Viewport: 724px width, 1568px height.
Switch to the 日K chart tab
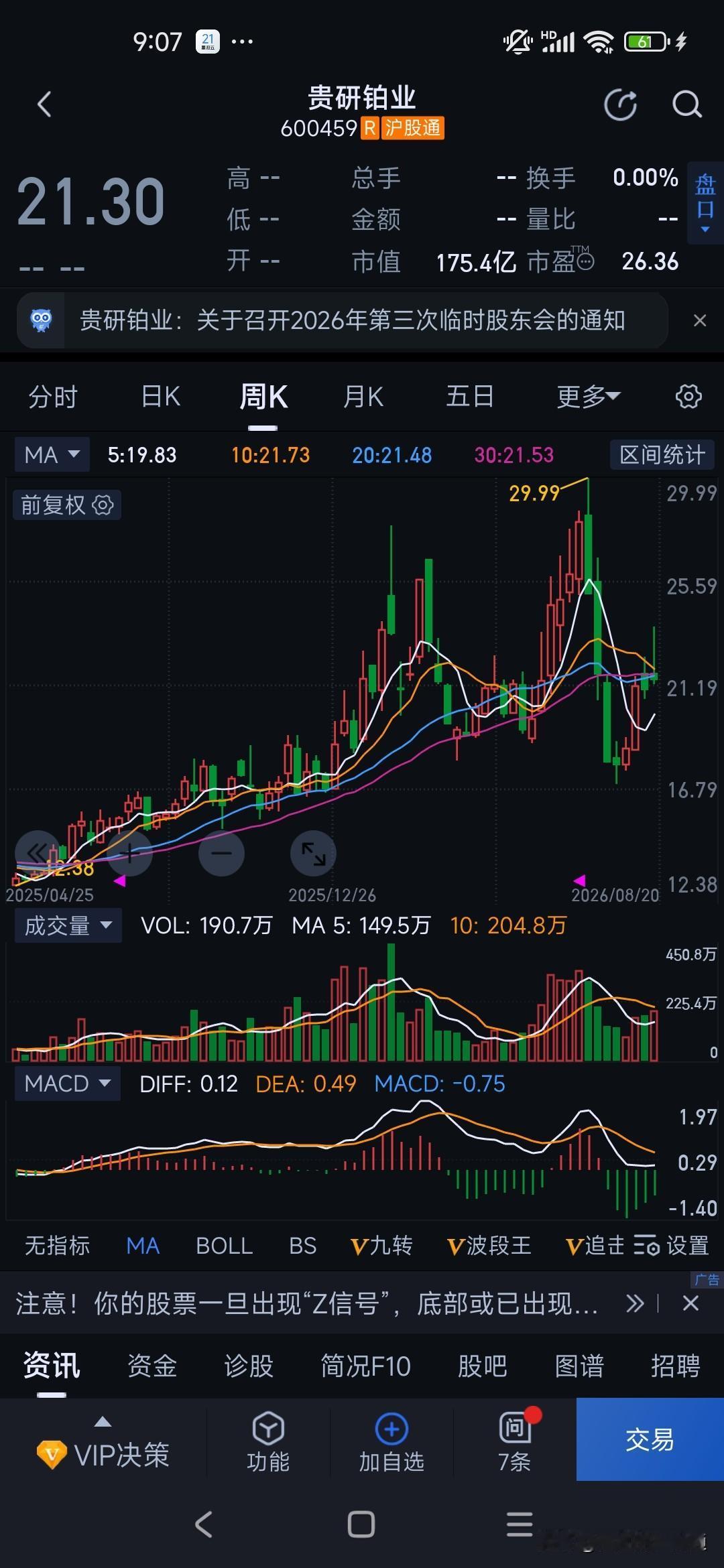[161, 397]
